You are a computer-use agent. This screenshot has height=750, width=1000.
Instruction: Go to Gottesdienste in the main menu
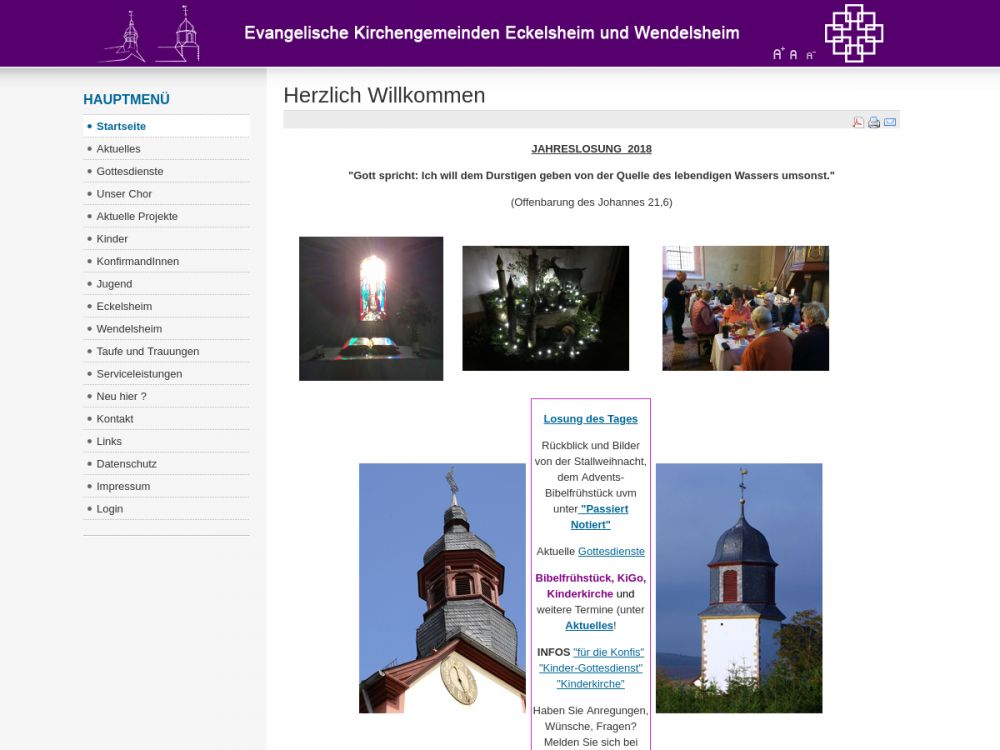(130, 171)
